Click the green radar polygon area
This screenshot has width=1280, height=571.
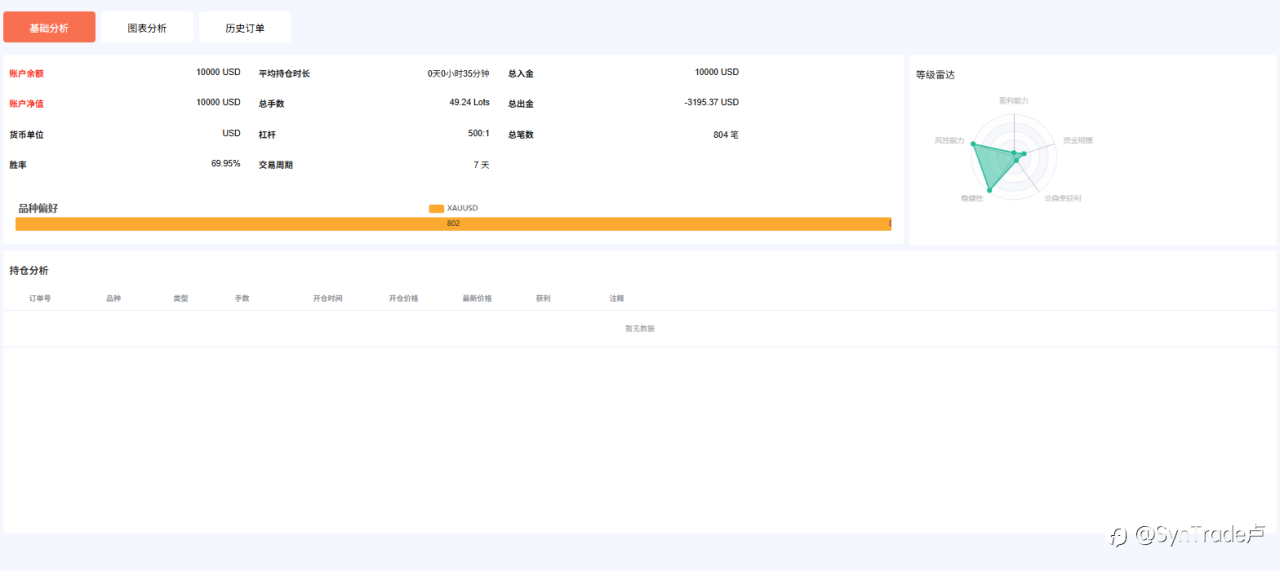pos(992,162)
